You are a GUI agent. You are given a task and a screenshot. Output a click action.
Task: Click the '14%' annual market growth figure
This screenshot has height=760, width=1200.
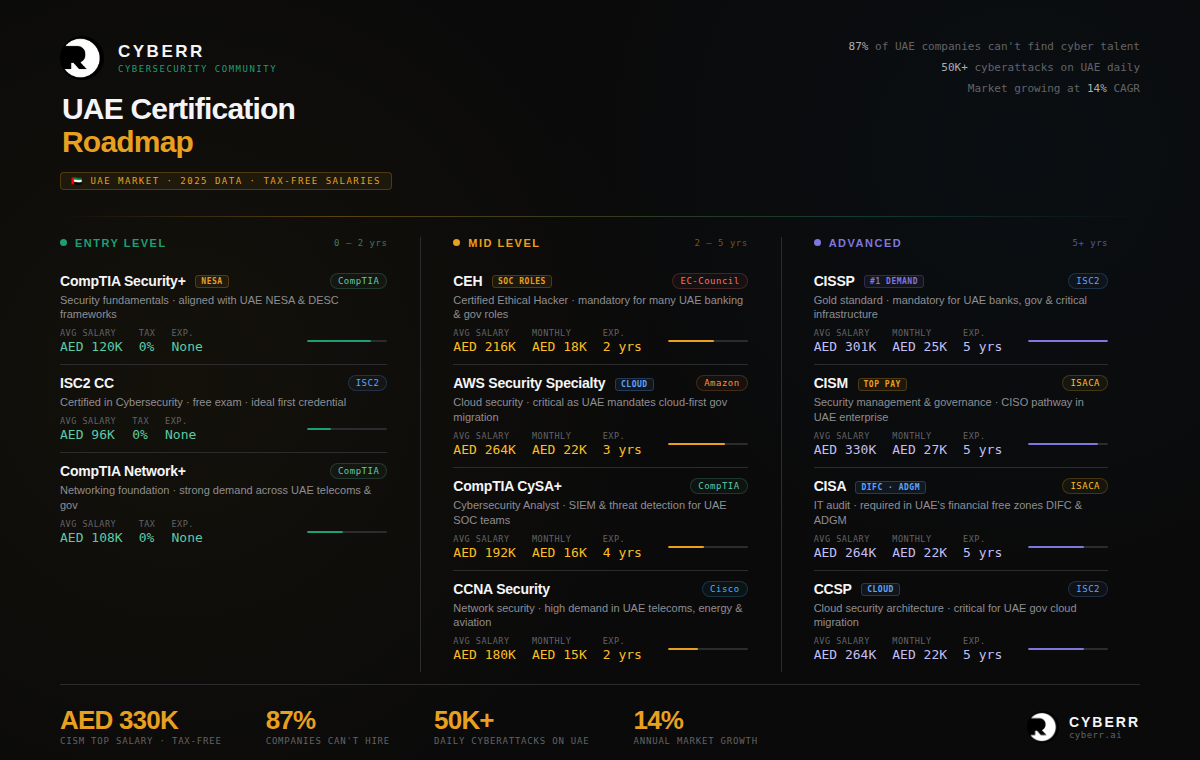point(658,720)
